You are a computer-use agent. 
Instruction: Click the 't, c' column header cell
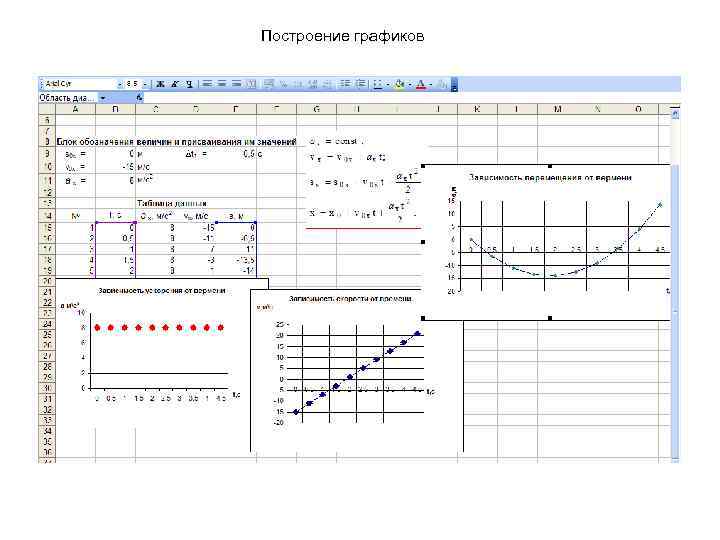pyautogui.click(x=115, y=215)
